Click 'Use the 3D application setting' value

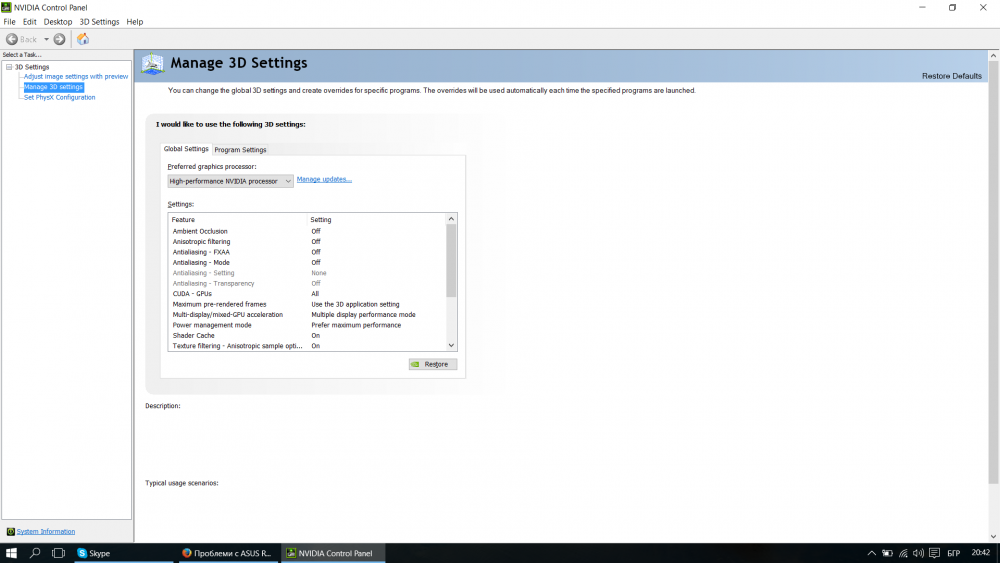tap(355, 304)
